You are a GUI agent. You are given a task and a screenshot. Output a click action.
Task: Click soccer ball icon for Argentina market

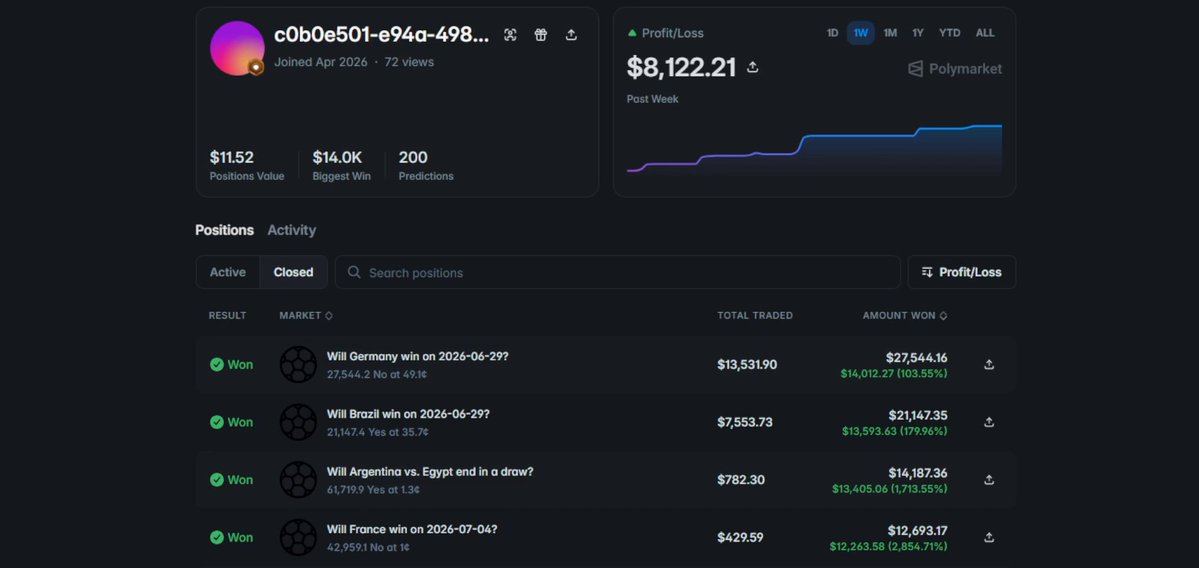pos(298,480)
